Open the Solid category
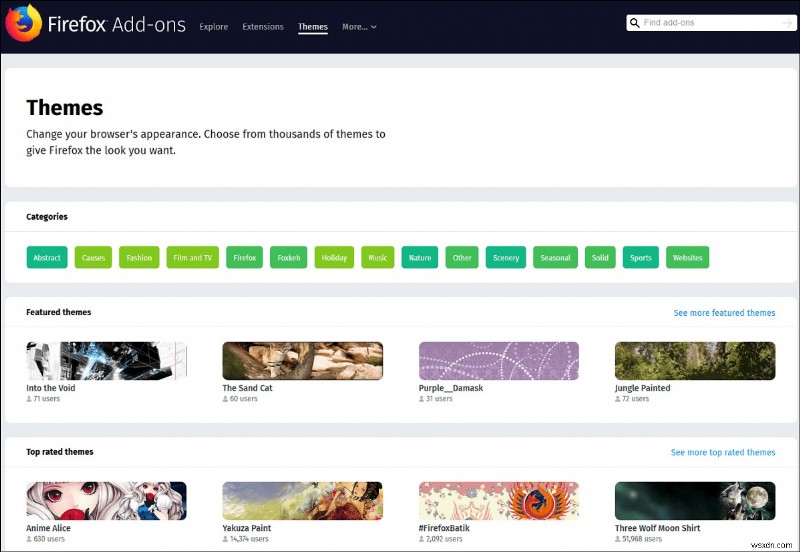 click(600, 258)
